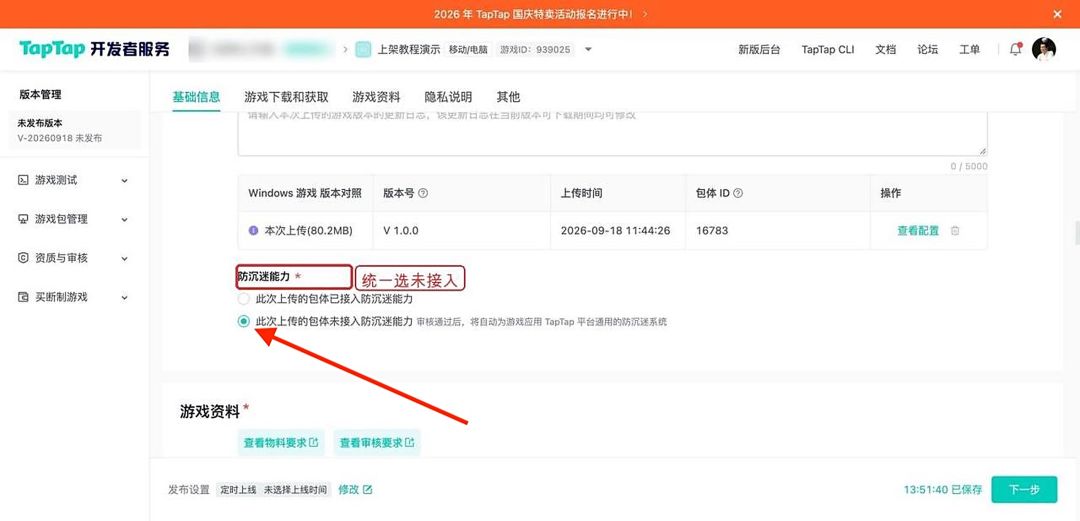Click the game app icon beside 上架教程演示

point(363,50)
